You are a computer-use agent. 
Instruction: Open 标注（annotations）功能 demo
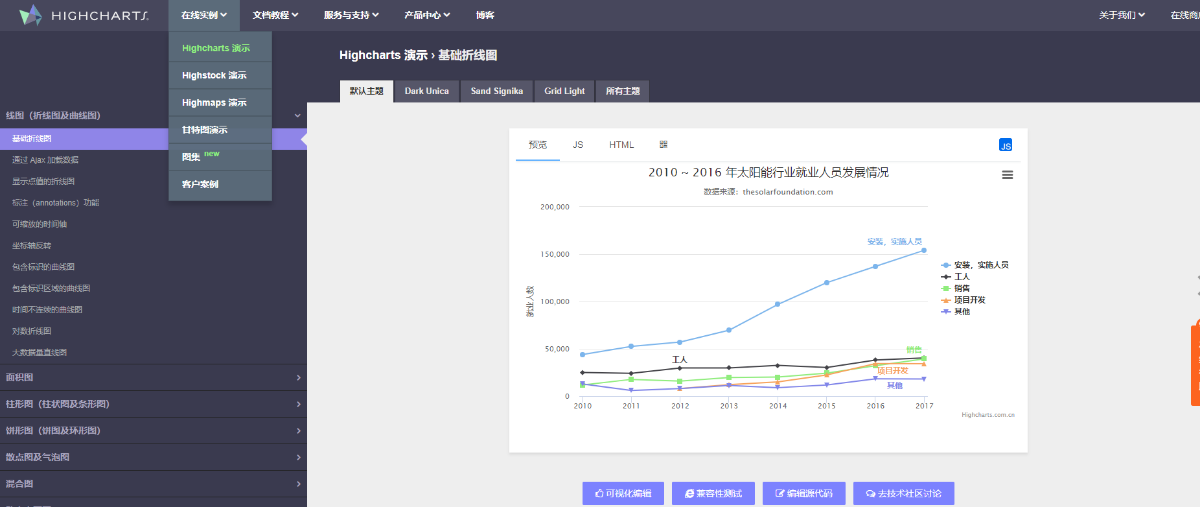click(x=55, y=203)
